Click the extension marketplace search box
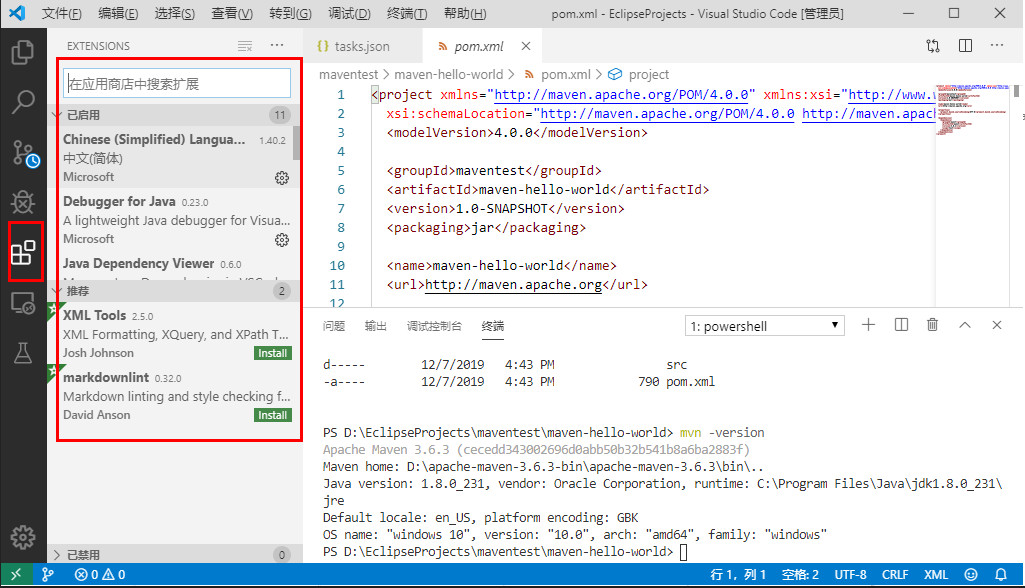The height and width of the screenshot is (588, 1025). coord(178,82)
